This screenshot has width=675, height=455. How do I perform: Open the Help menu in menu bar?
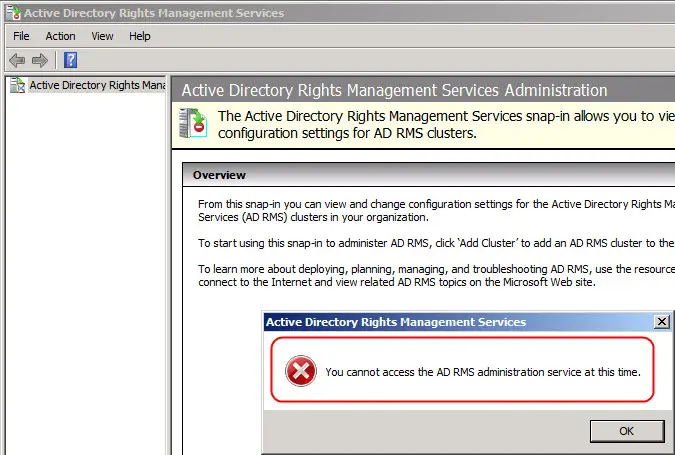click(x=139, y=36)
